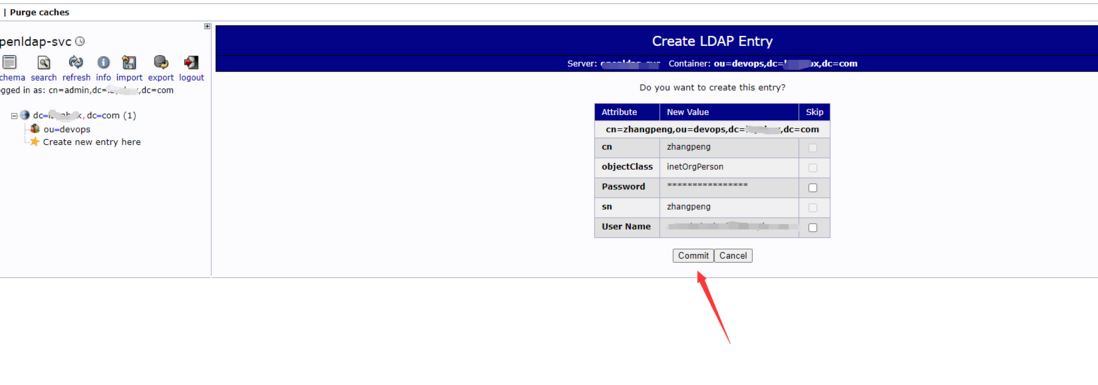Click the clock icon beside openldap-svc
The width and height of the screenshot is (1098, 385).
(80, 41)
